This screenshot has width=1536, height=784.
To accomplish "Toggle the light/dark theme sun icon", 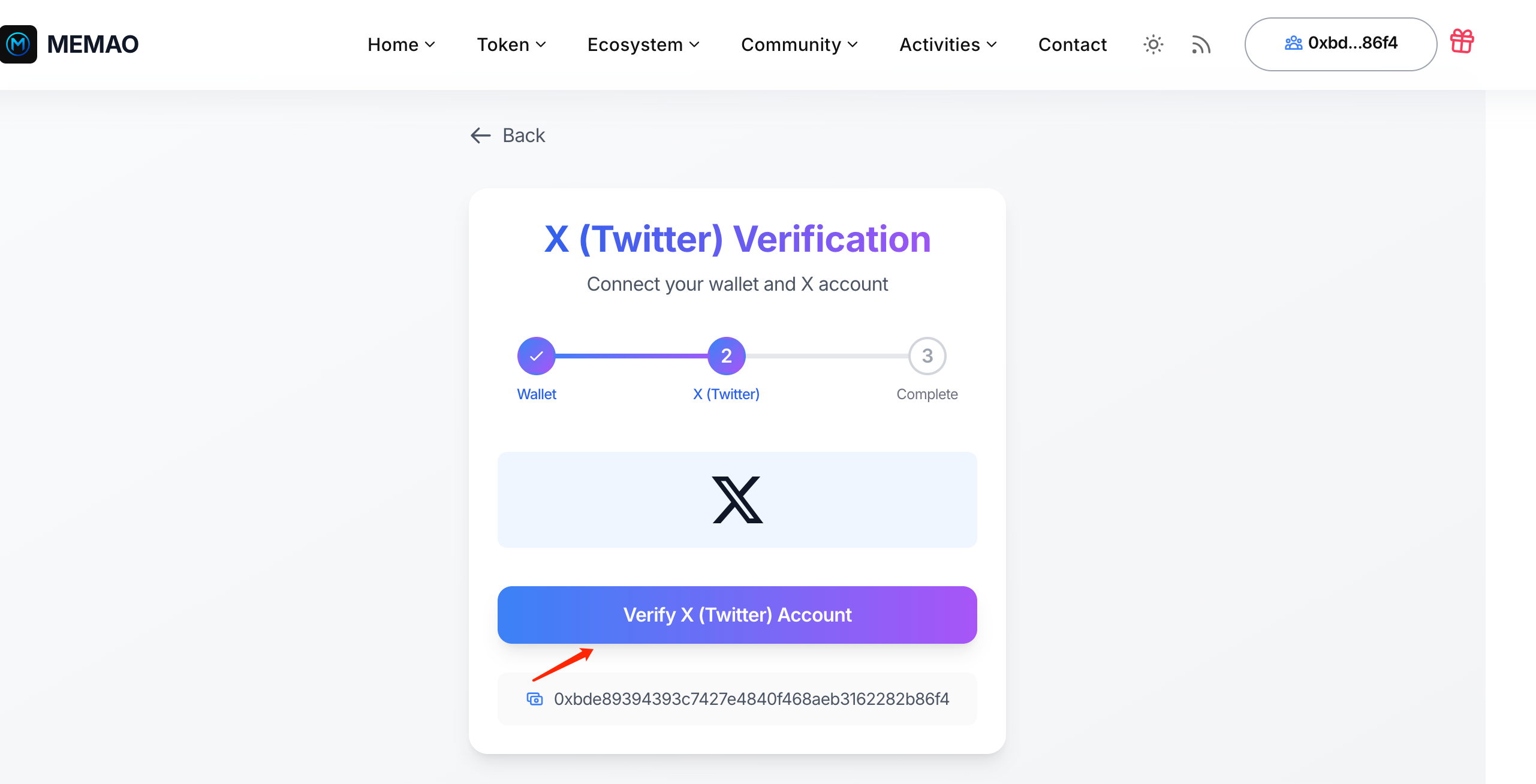I will coord(1153,44).
